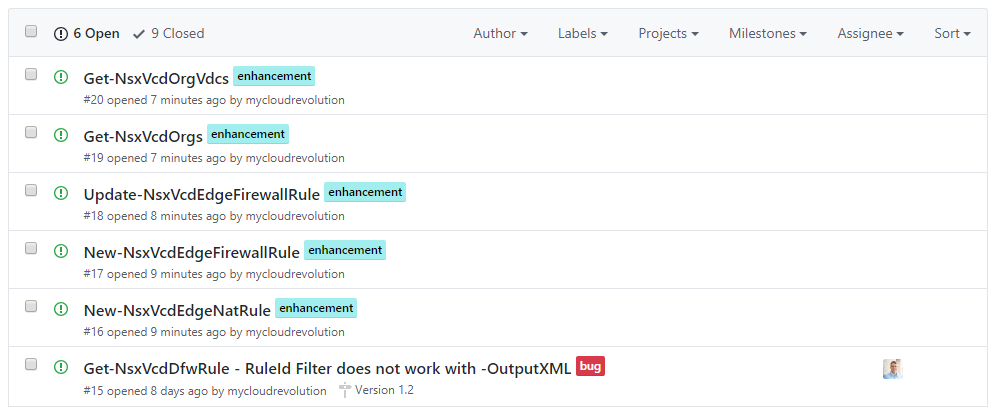Click the Version 1.2 milestone link

coord(384,390)
